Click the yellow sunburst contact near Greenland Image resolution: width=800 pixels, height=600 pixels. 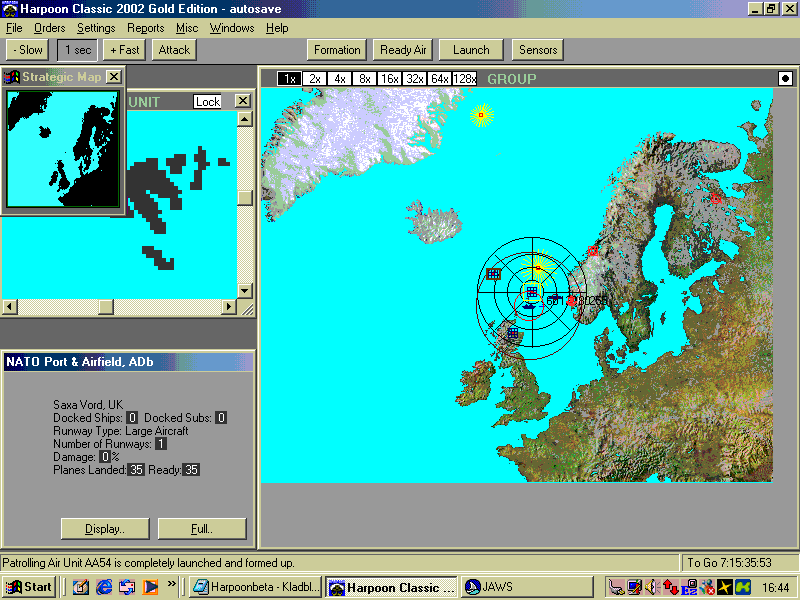(x=481, y=115)
